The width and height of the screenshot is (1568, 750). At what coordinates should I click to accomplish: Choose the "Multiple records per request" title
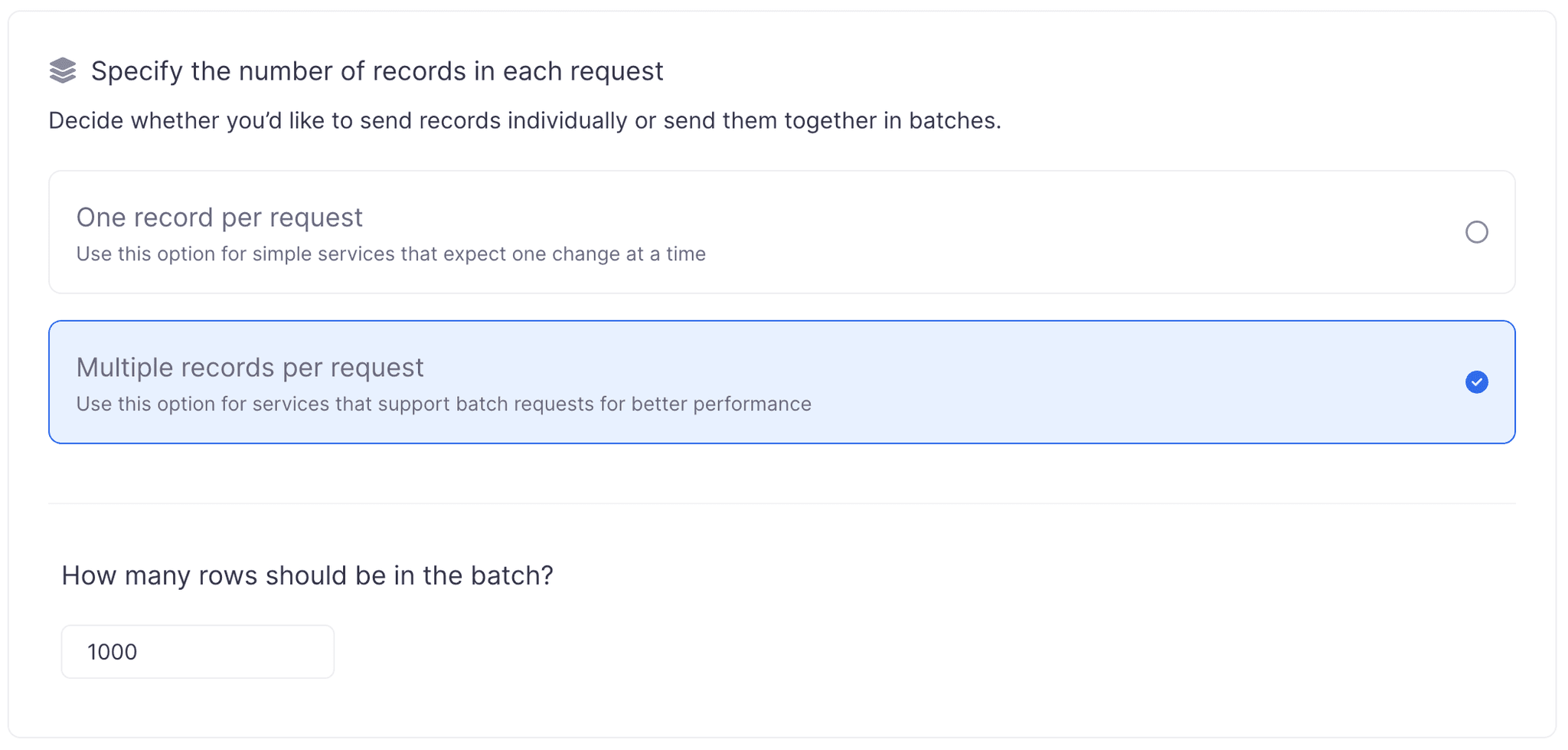250,368
